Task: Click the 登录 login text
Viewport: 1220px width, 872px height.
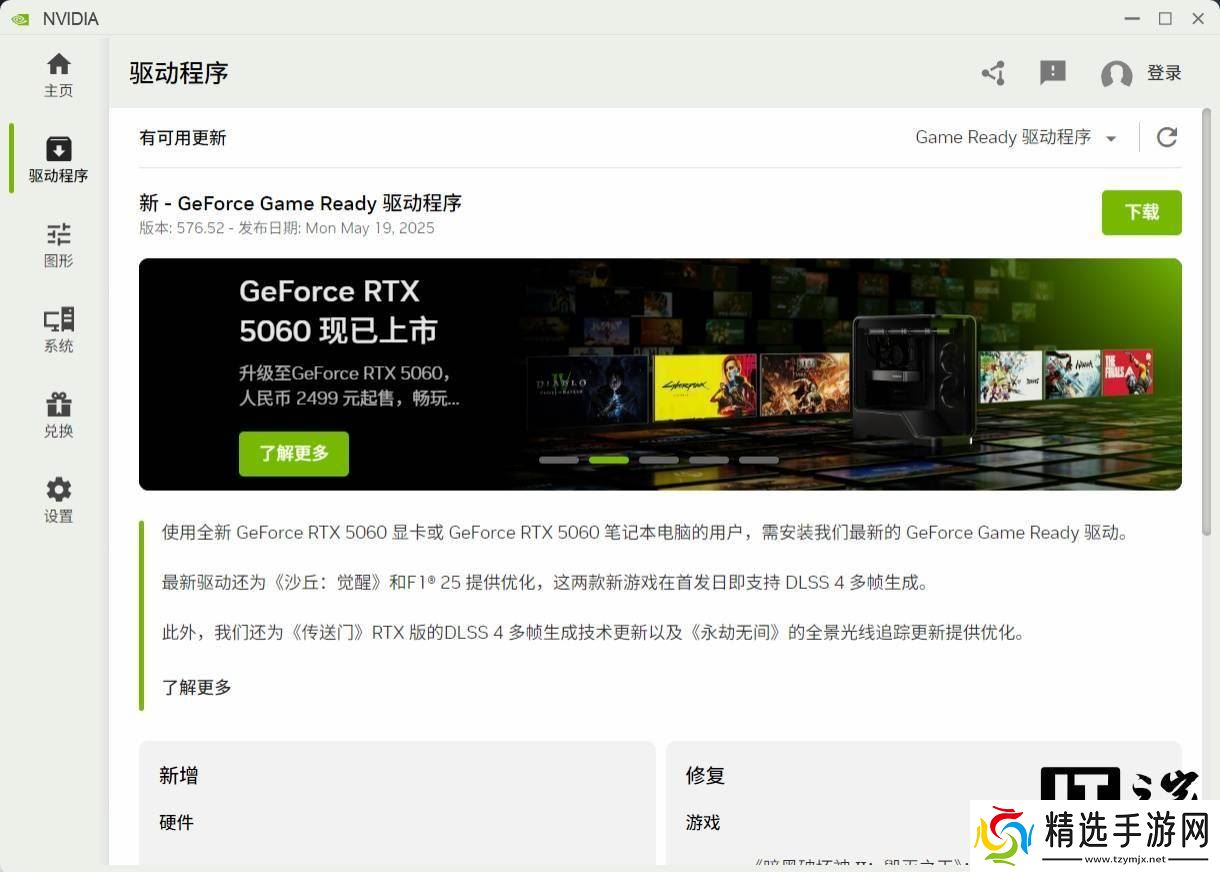Action: [x=1164, y=73]
